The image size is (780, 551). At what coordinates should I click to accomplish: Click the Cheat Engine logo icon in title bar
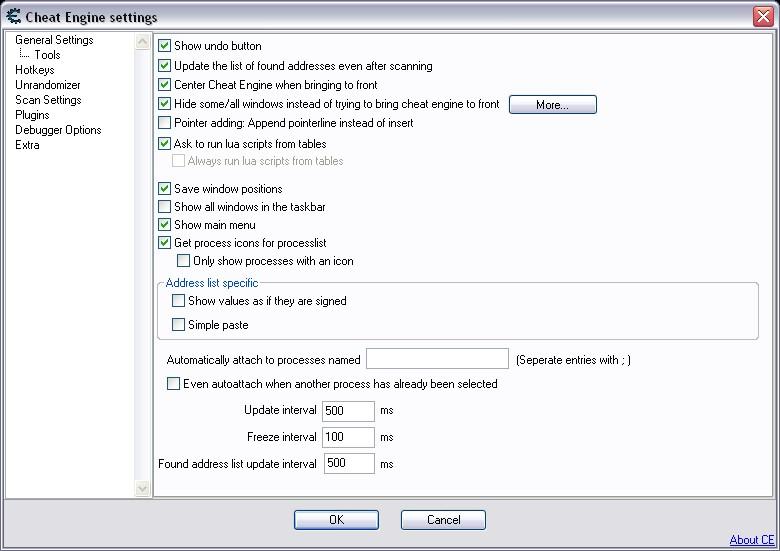13,16
